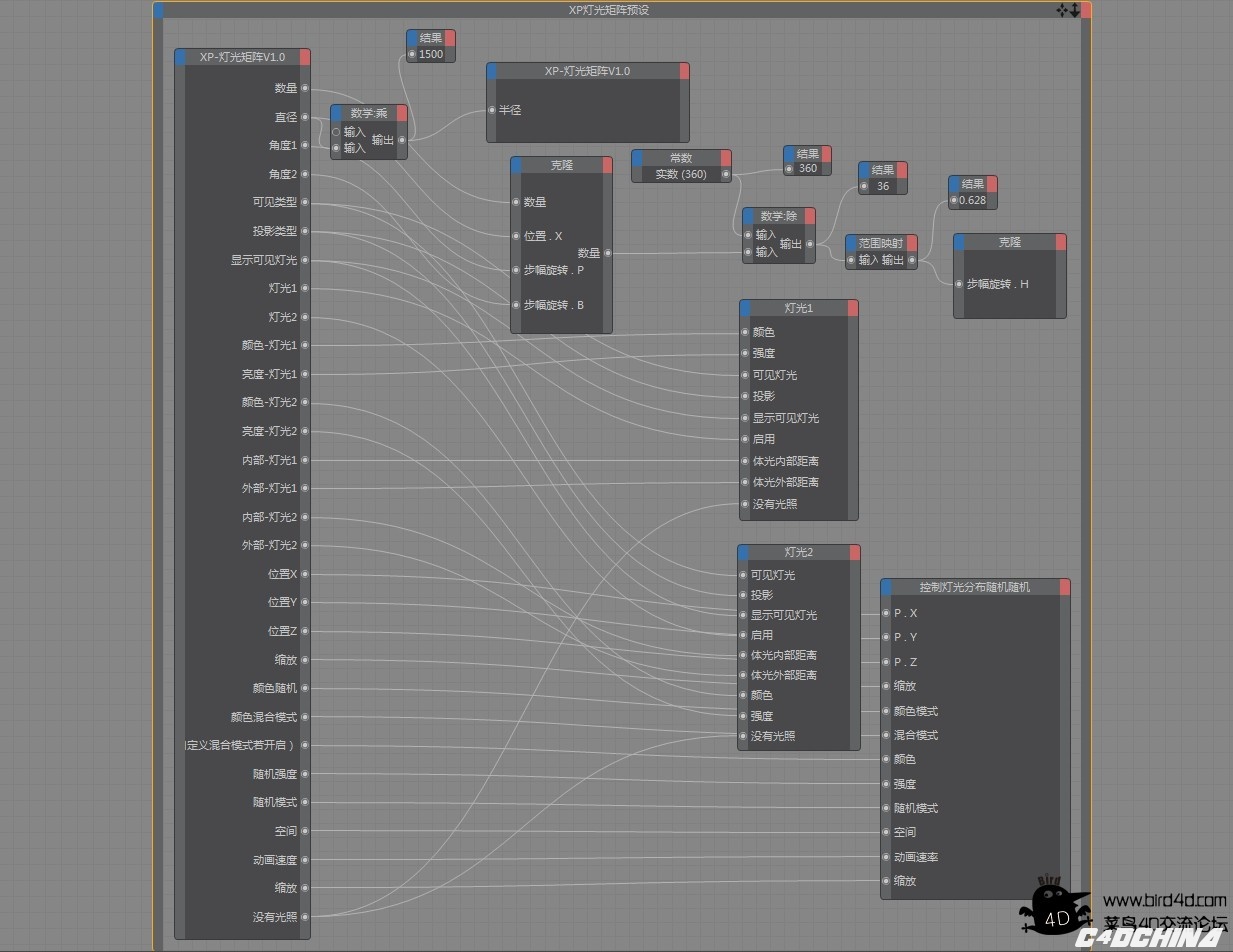The width and height of the screenshot is (1233, 952).
Task: Click the 角度1 output port
Action: (305, 145)
